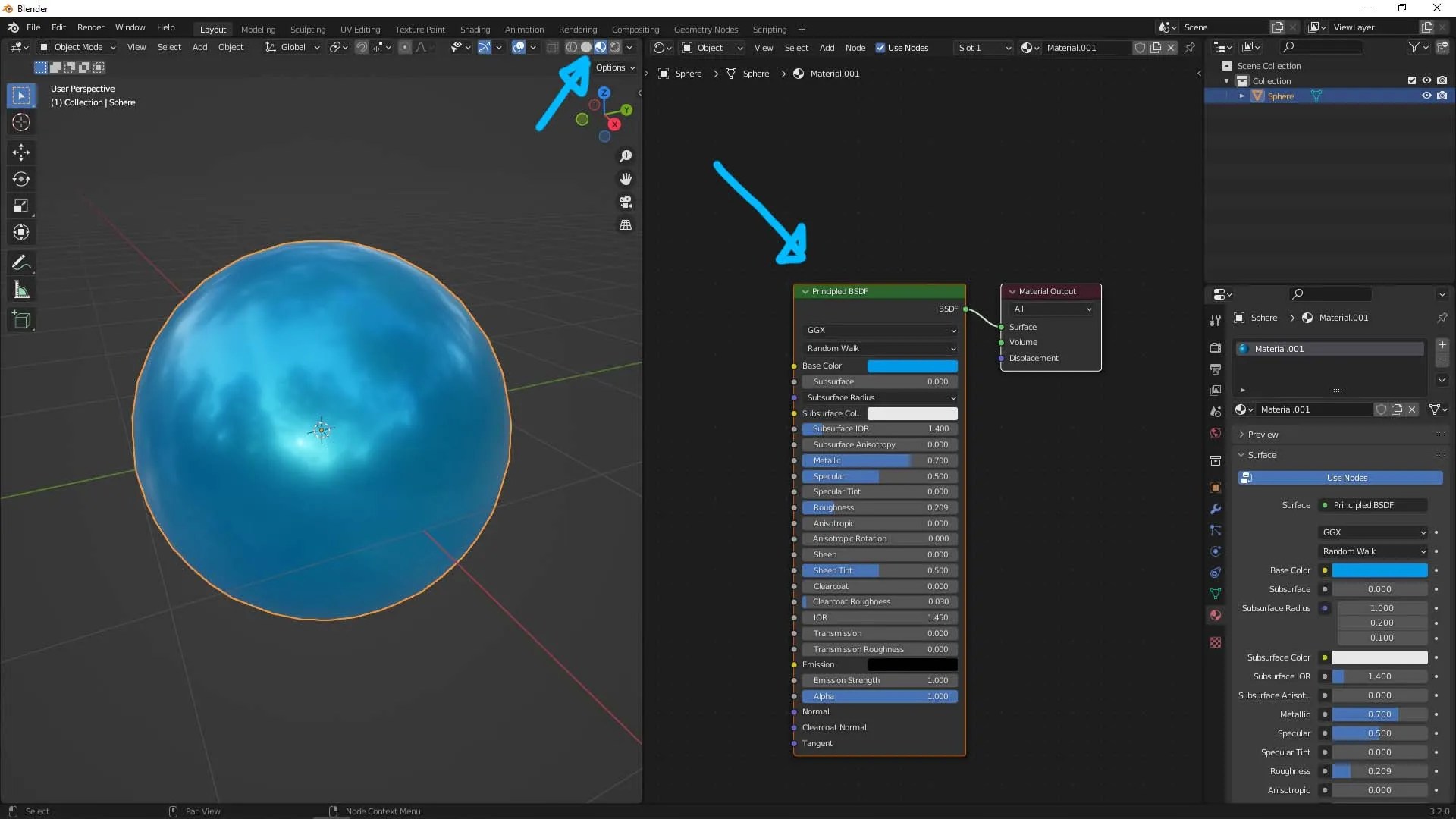Open the Render menu

point(90,27)
